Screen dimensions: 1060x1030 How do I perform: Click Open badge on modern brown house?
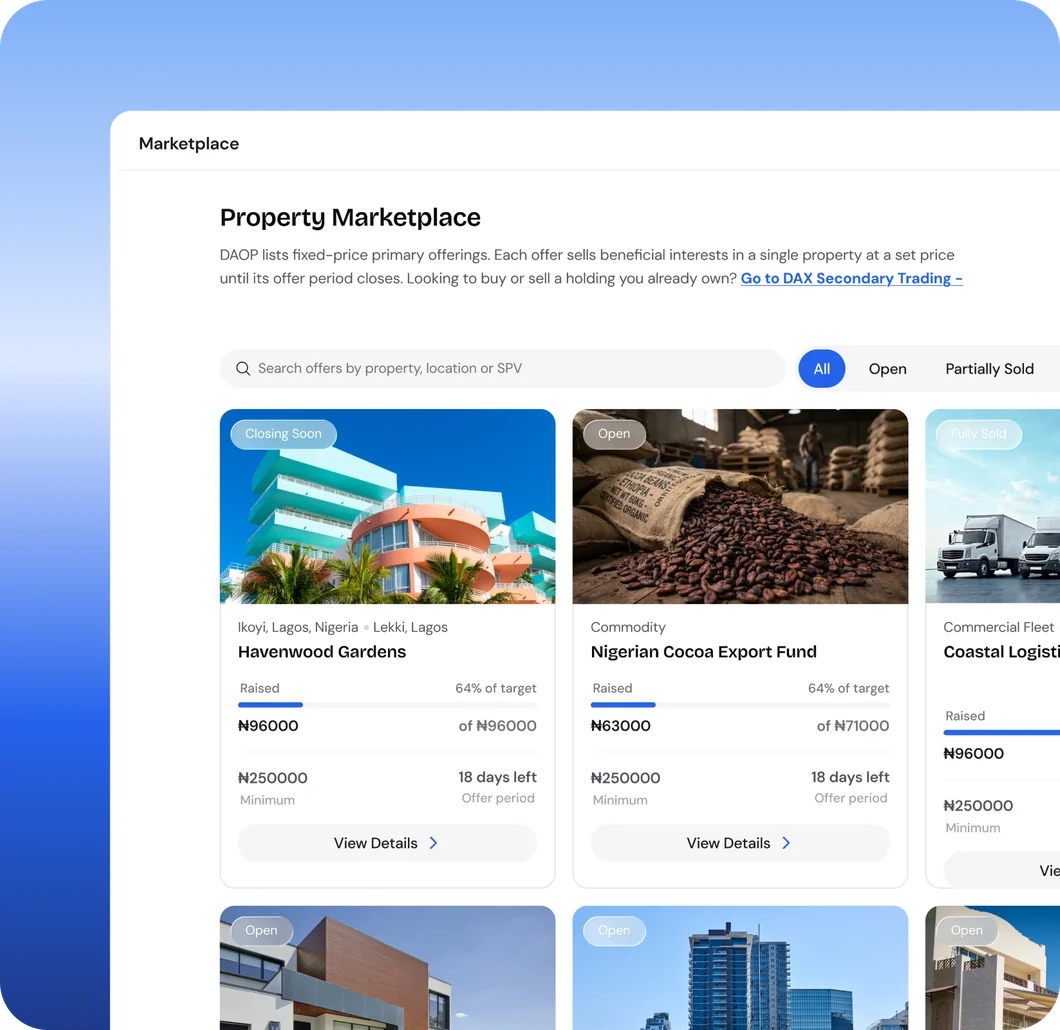(x=261, y=931)
